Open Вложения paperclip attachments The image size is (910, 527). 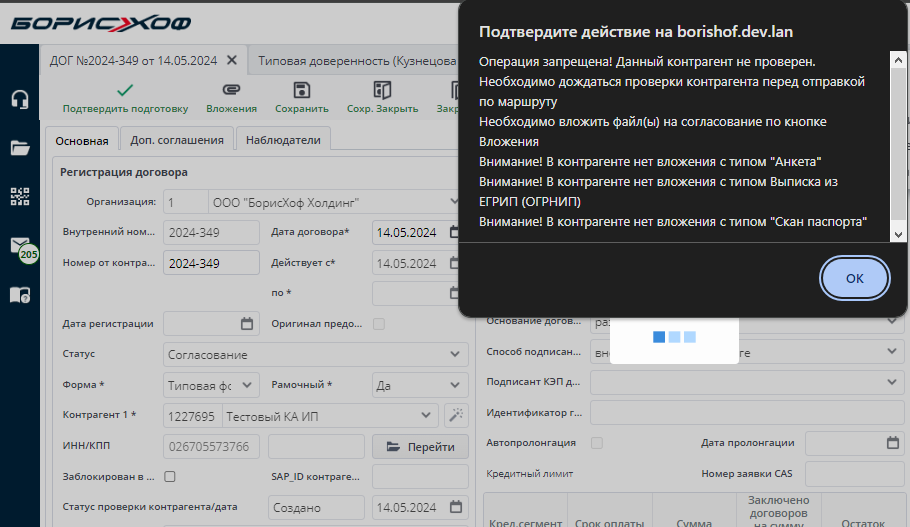click(x=231, y=91)
